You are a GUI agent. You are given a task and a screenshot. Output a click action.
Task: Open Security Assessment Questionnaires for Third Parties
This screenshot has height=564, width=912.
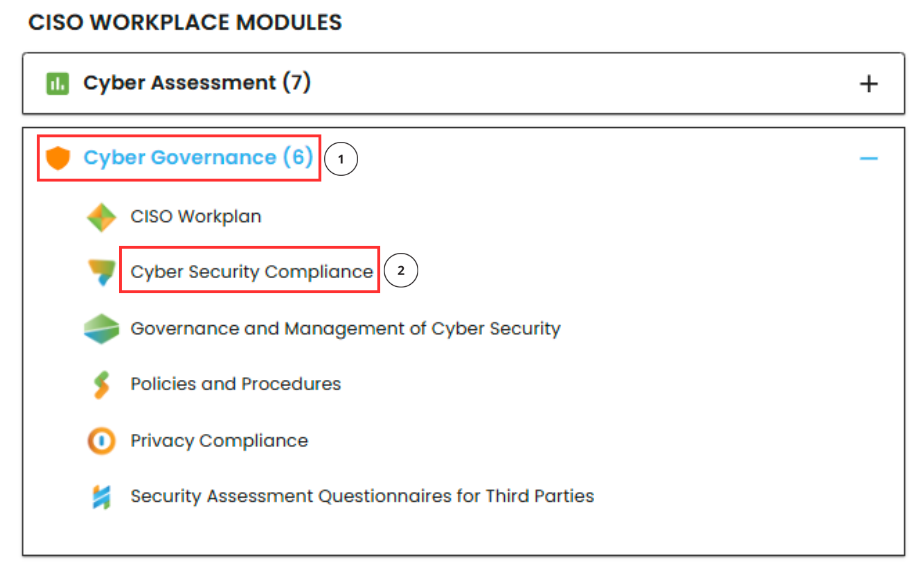pyautogui.click(x=362, y=496)
